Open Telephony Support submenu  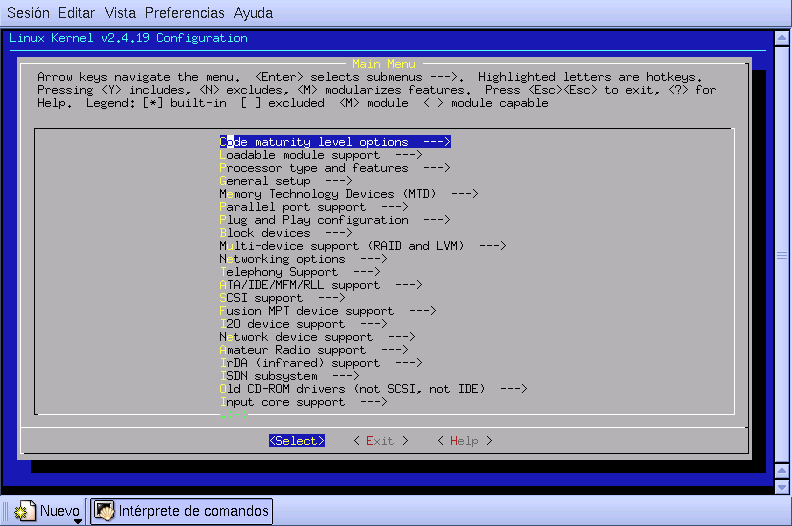(x=300, y=272)
